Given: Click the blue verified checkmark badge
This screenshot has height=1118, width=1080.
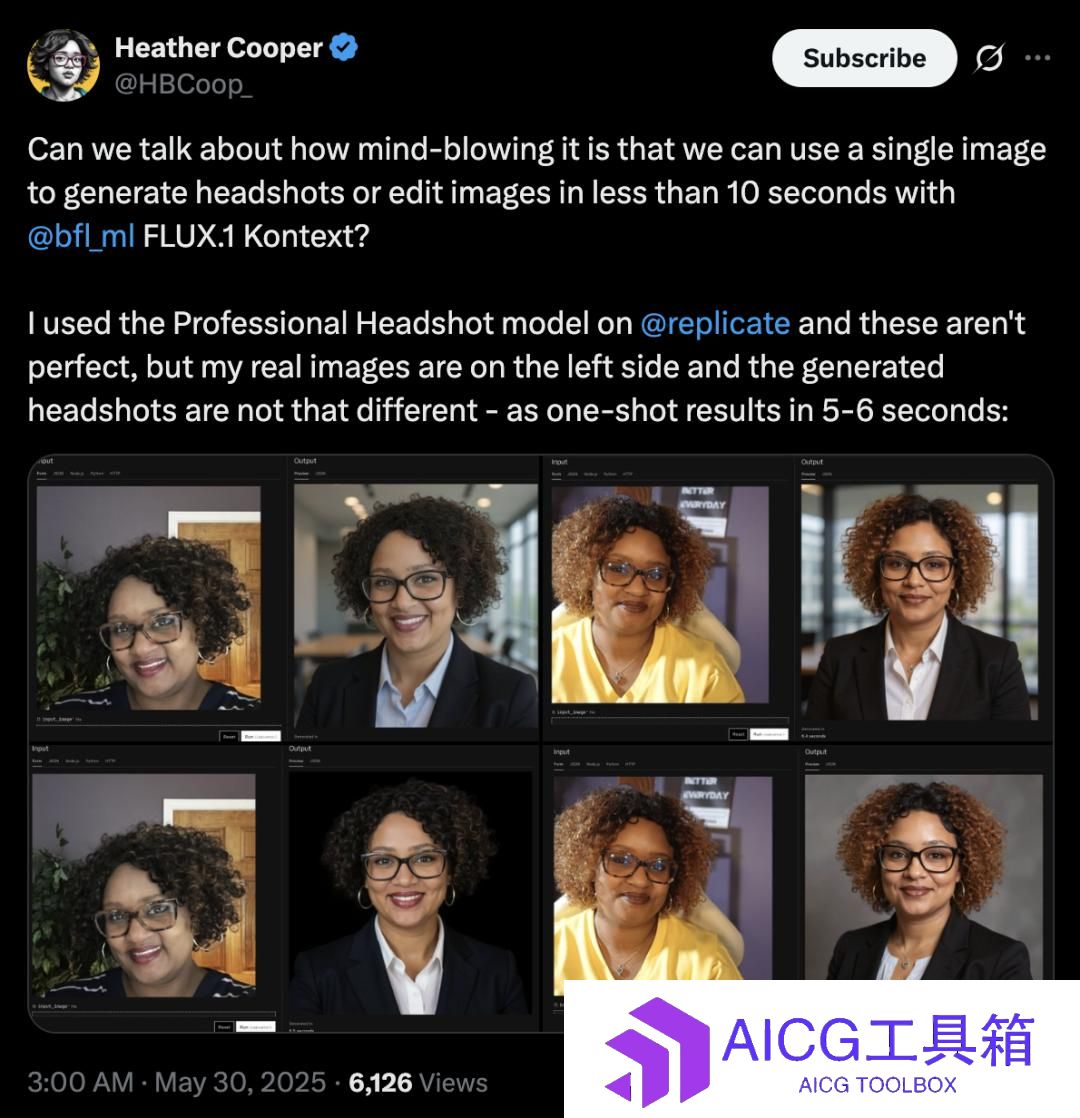Looking at the screenshot, I should [x=345, y=48].
